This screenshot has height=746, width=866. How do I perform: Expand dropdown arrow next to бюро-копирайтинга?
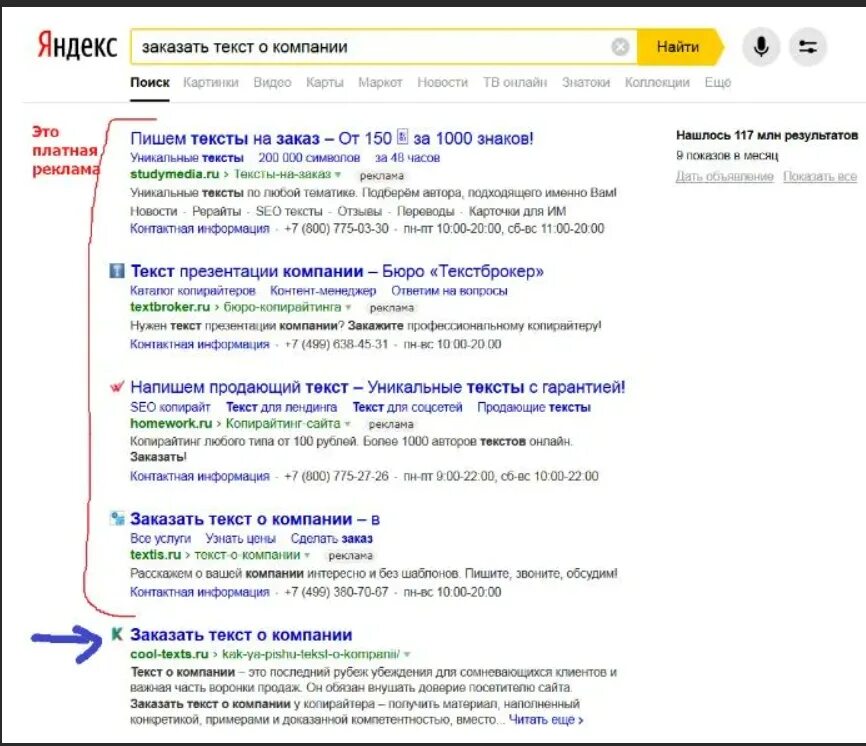[348, 307]
